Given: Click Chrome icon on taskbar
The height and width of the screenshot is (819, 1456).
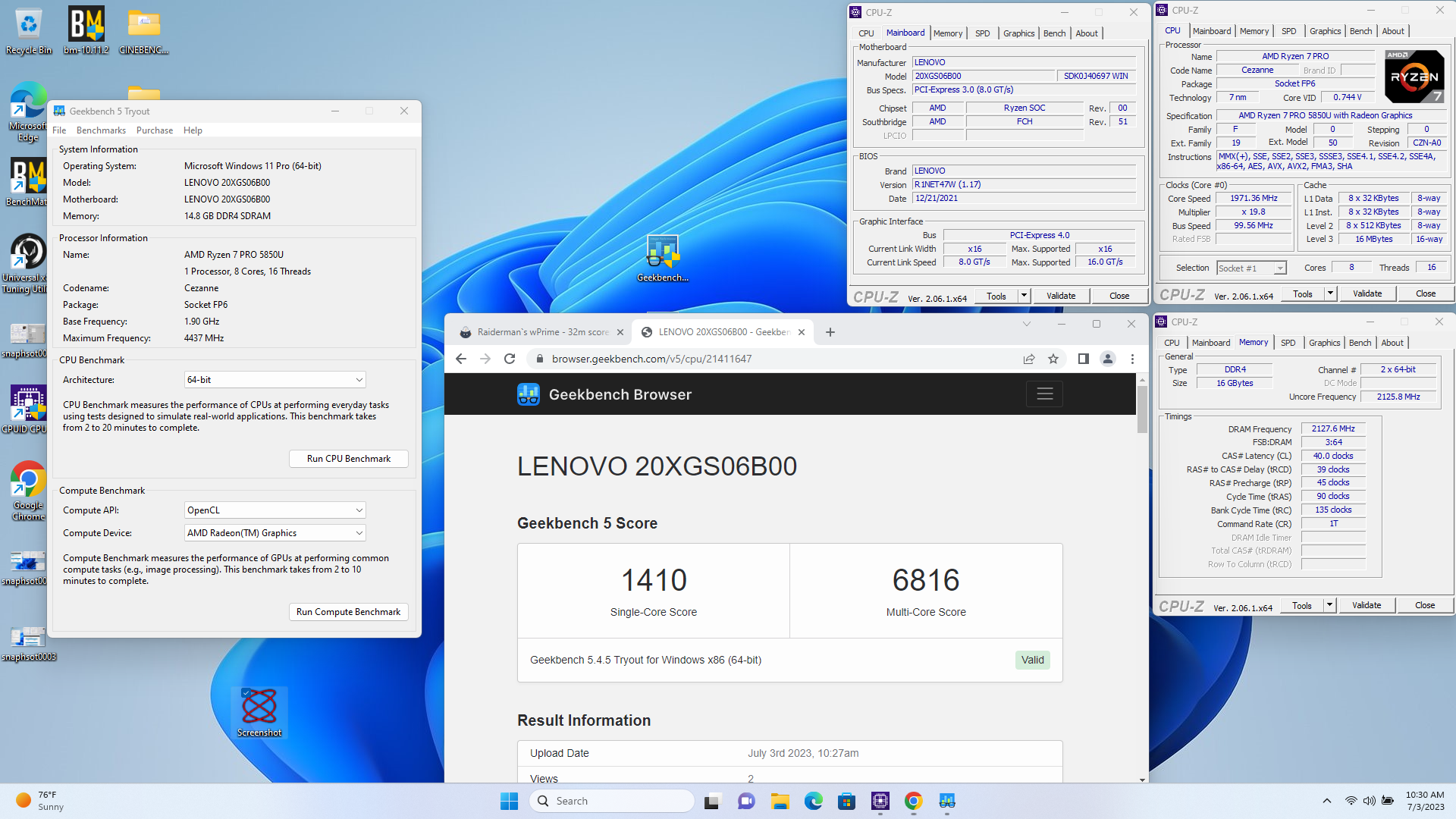Looking at the screenshot, I should (914, 801).
